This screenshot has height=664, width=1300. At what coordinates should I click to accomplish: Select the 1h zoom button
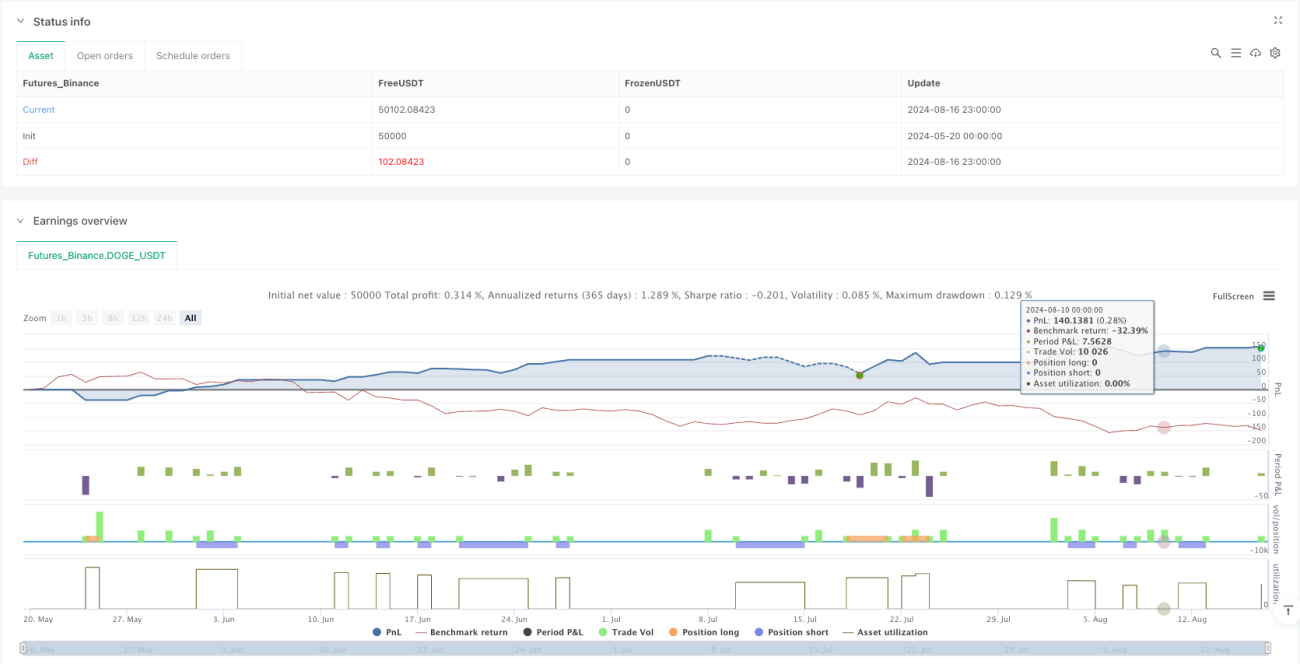(x=62, y=318)
